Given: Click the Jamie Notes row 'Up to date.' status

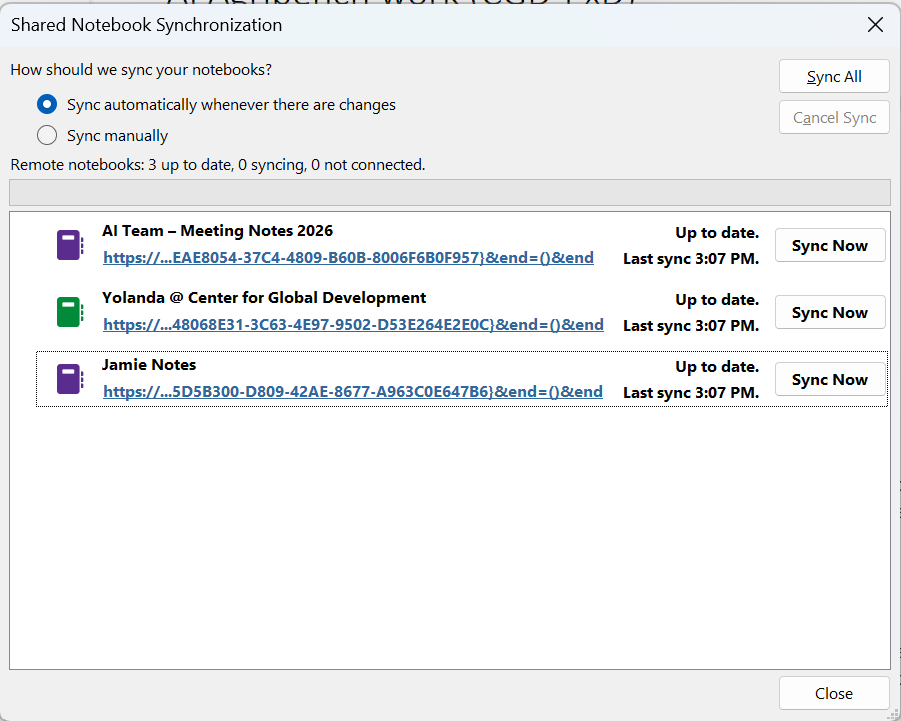Looking at the screenshot, I should click(717, 367).
